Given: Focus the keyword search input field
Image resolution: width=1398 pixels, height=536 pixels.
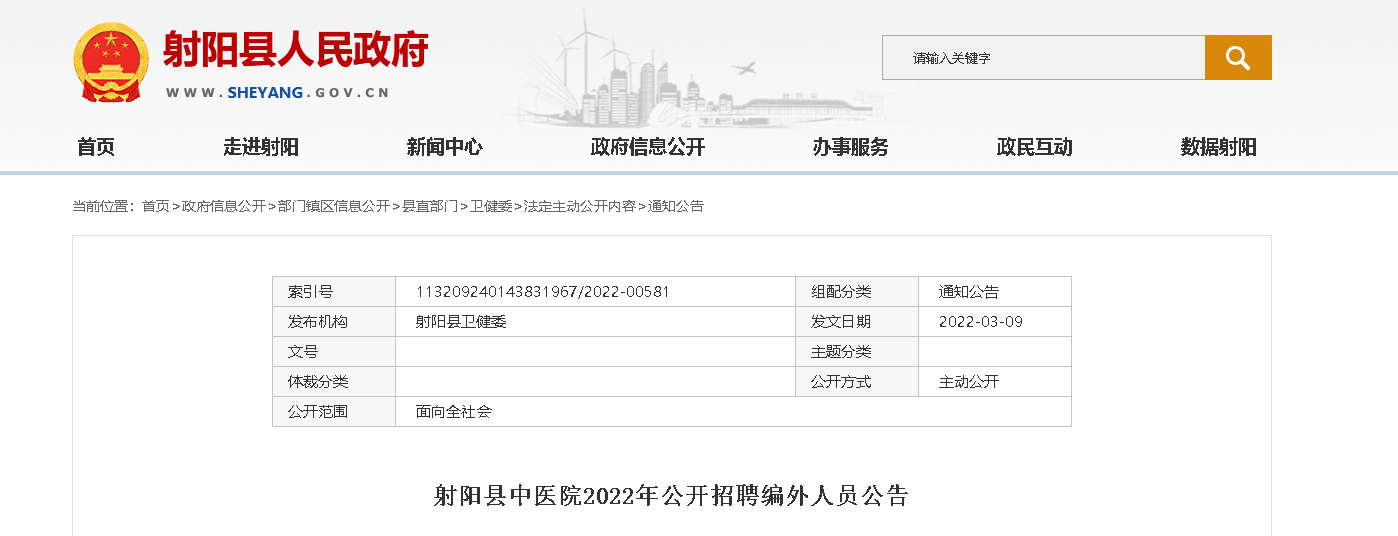Looking at the screenshot, I should [1043, 58].
